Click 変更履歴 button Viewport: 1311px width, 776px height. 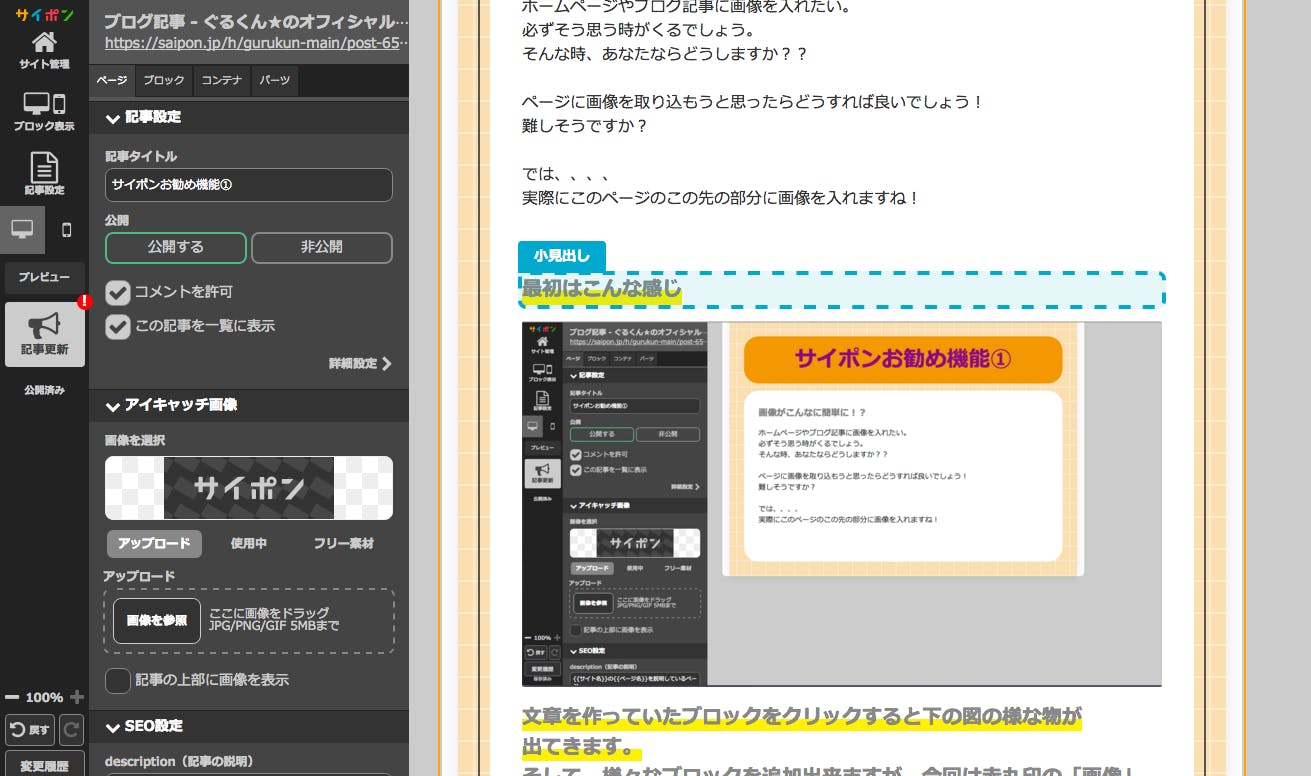click(x=44, y=765)
